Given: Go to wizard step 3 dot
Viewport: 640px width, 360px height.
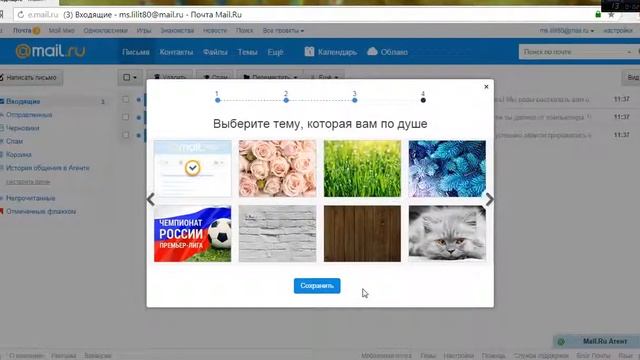Looking at the screenshot, I should 355,100.
